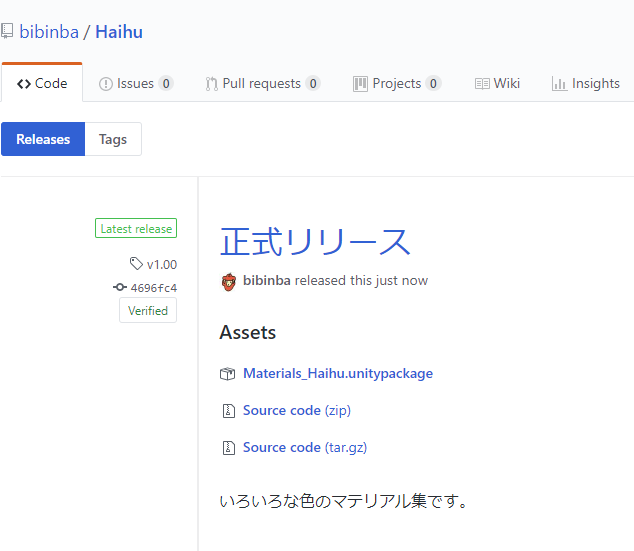Open bibinba author profile link

tap(266, 280)
